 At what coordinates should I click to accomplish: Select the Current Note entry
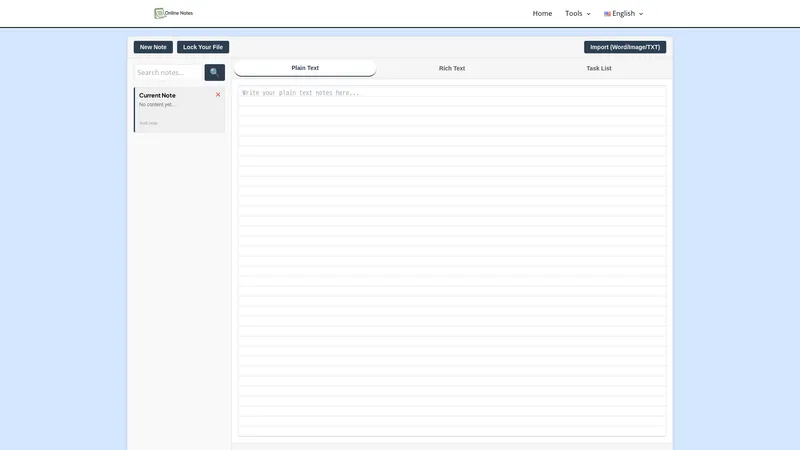click(180, 110)
